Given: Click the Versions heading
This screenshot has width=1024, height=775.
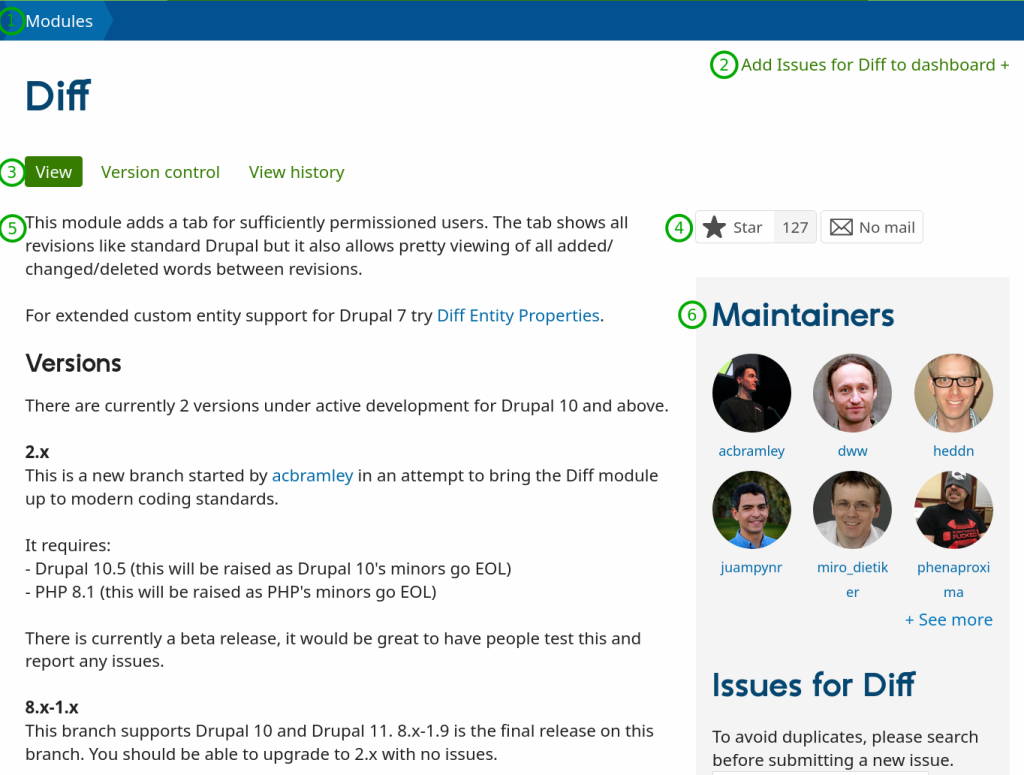Looking at the screenshot, I should coord(73,363).
